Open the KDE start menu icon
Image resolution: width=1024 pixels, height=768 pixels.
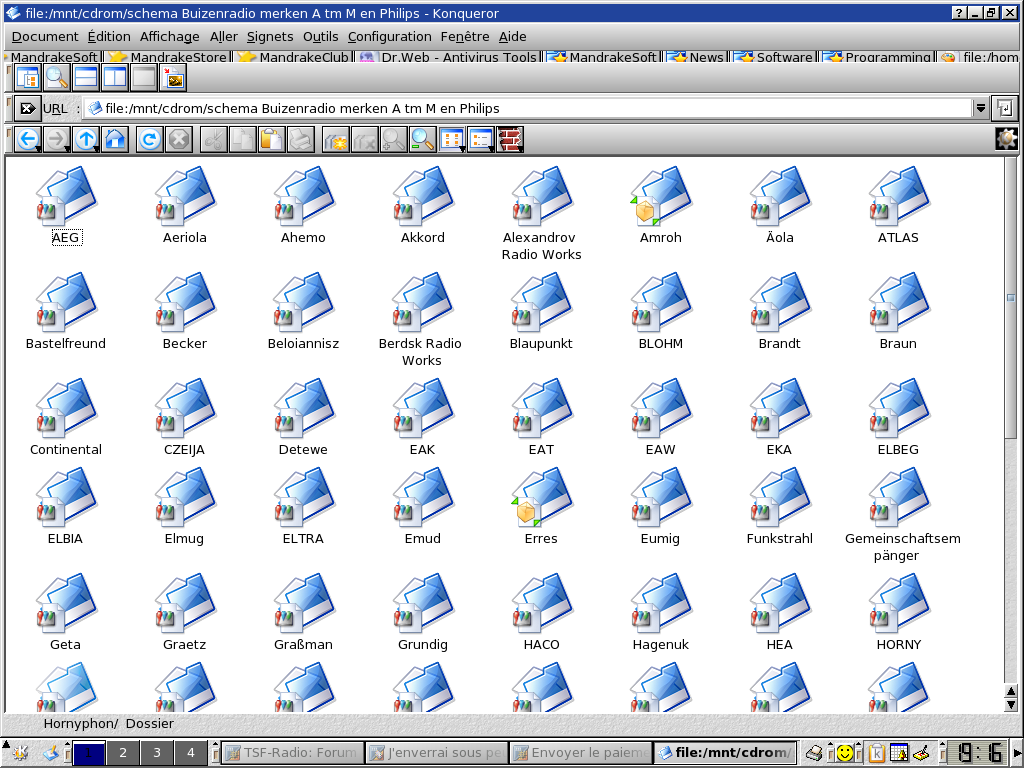(20, 752)
